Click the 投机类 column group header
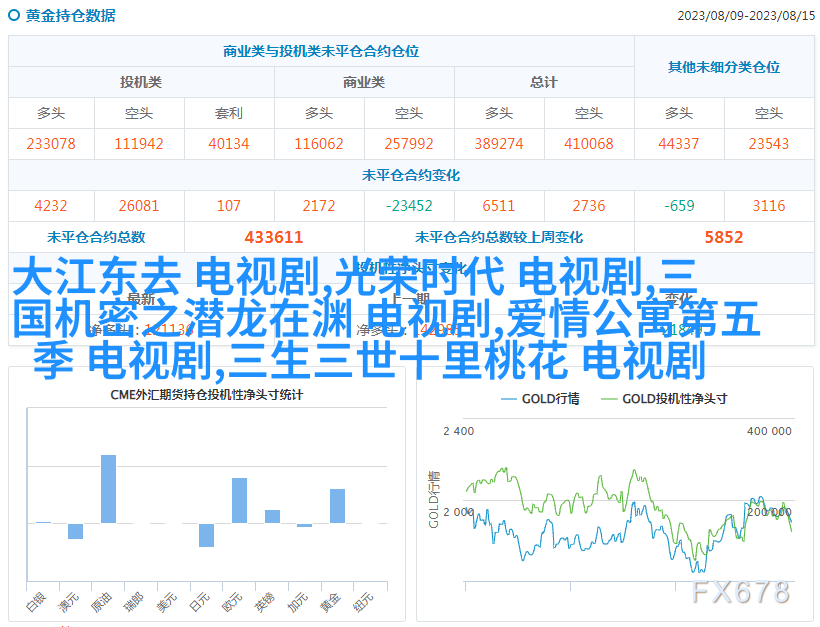Image resolution: width=820 pixels, height=627 pixels. (141, 82)
